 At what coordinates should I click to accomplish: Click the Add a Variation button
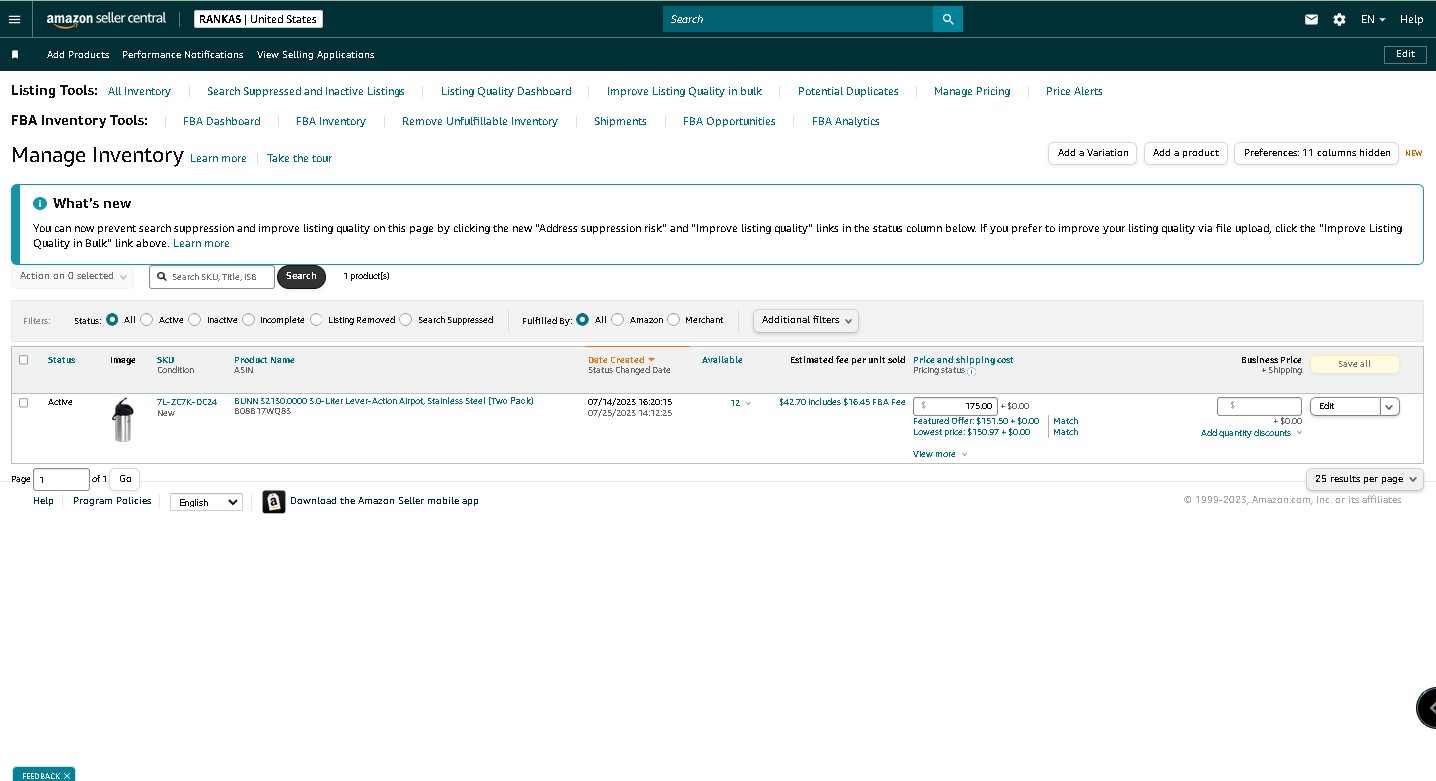1093,153
